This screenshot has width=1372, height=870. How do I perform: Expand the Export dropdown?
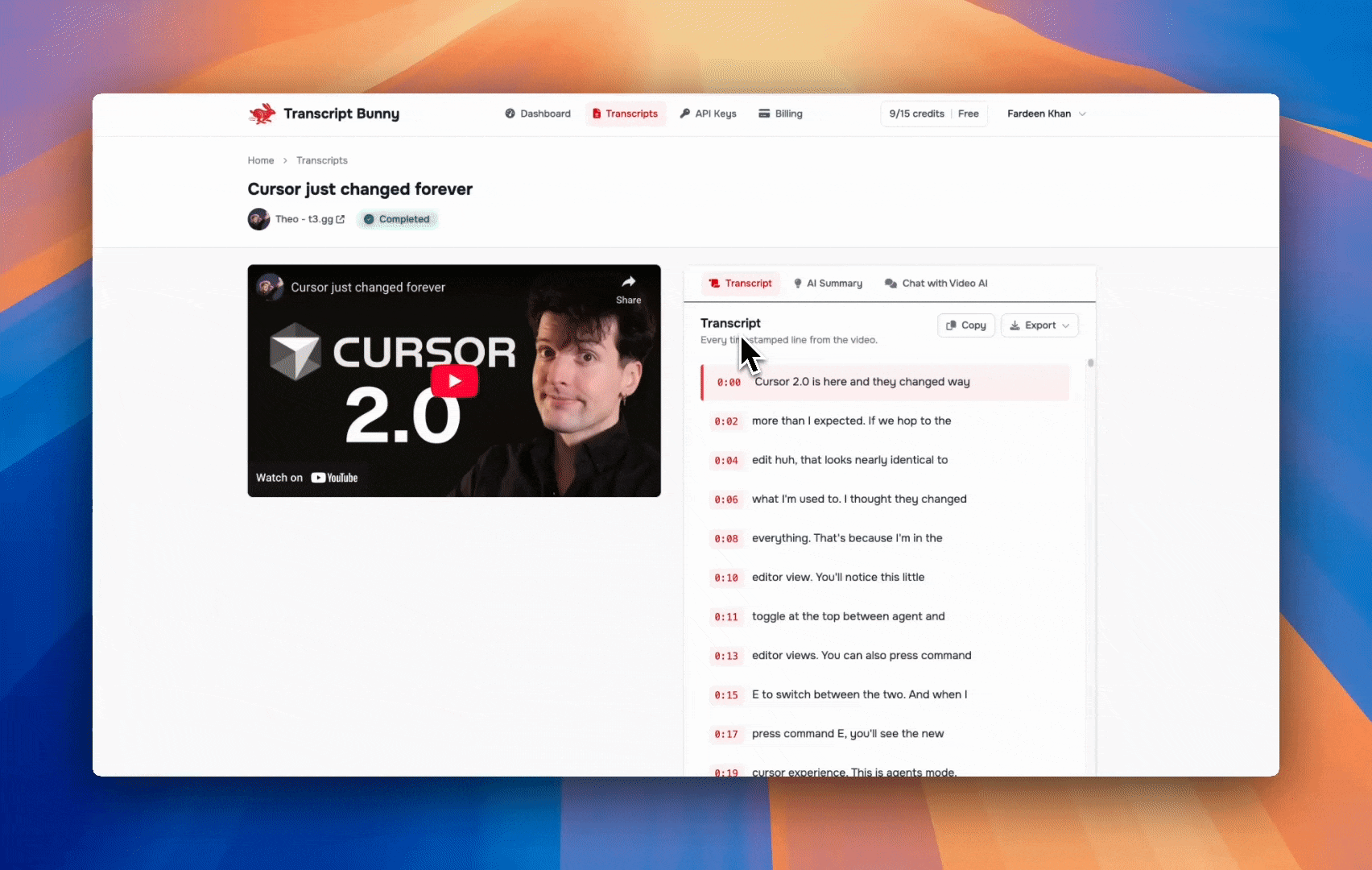(1039, 325)
